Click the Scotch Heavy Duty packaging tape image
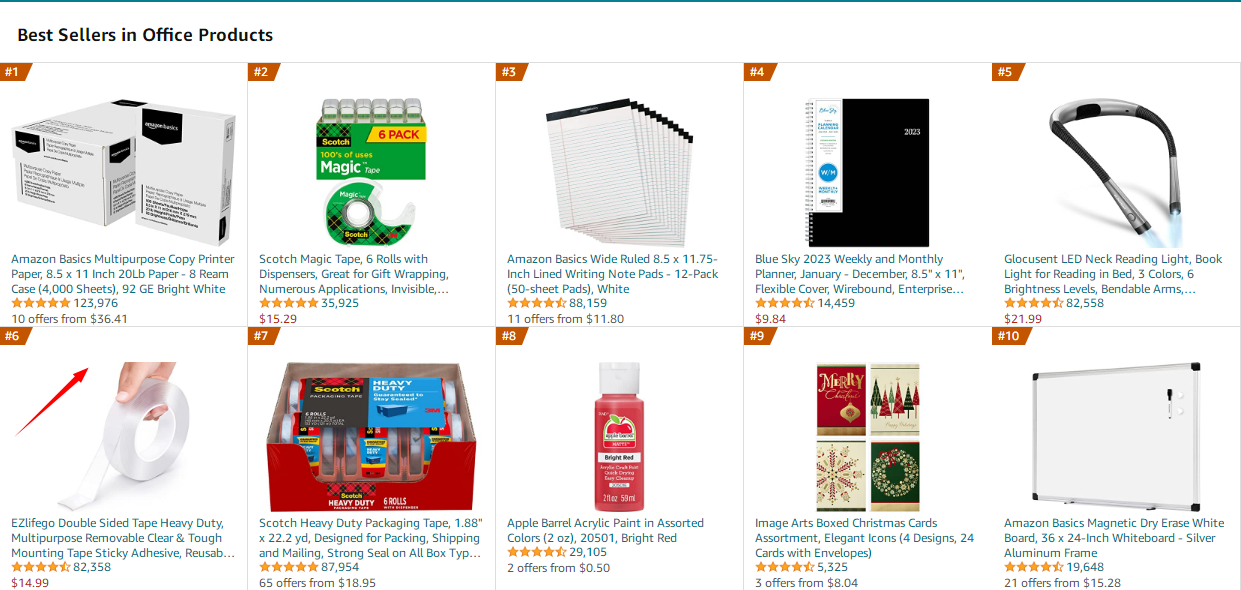Screen dimensions: 1241x590 [x=372, y=436]
